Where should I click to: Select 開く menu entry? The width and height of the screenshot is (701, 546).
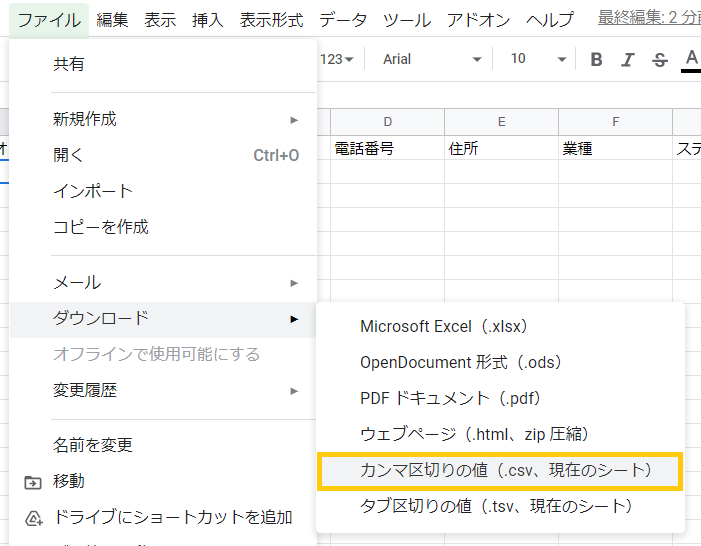click(163, 155)
